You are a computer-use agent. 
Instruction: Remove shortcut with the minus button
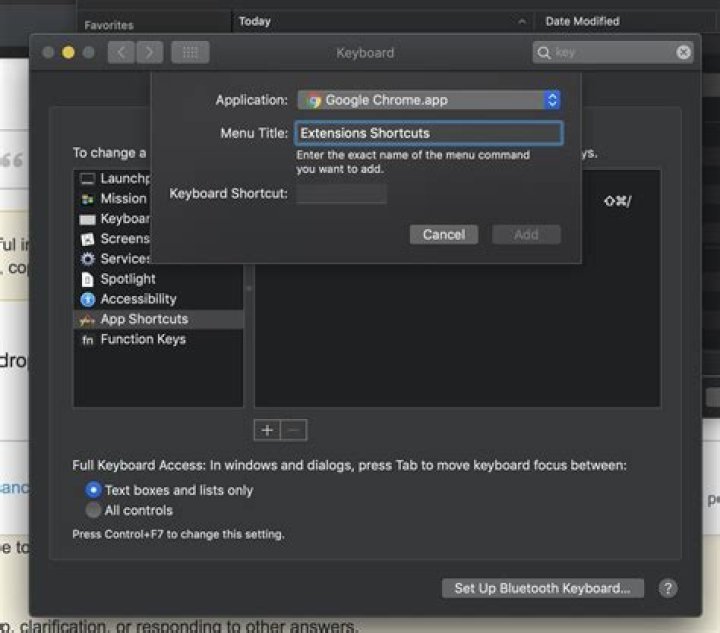click(293, 431)
